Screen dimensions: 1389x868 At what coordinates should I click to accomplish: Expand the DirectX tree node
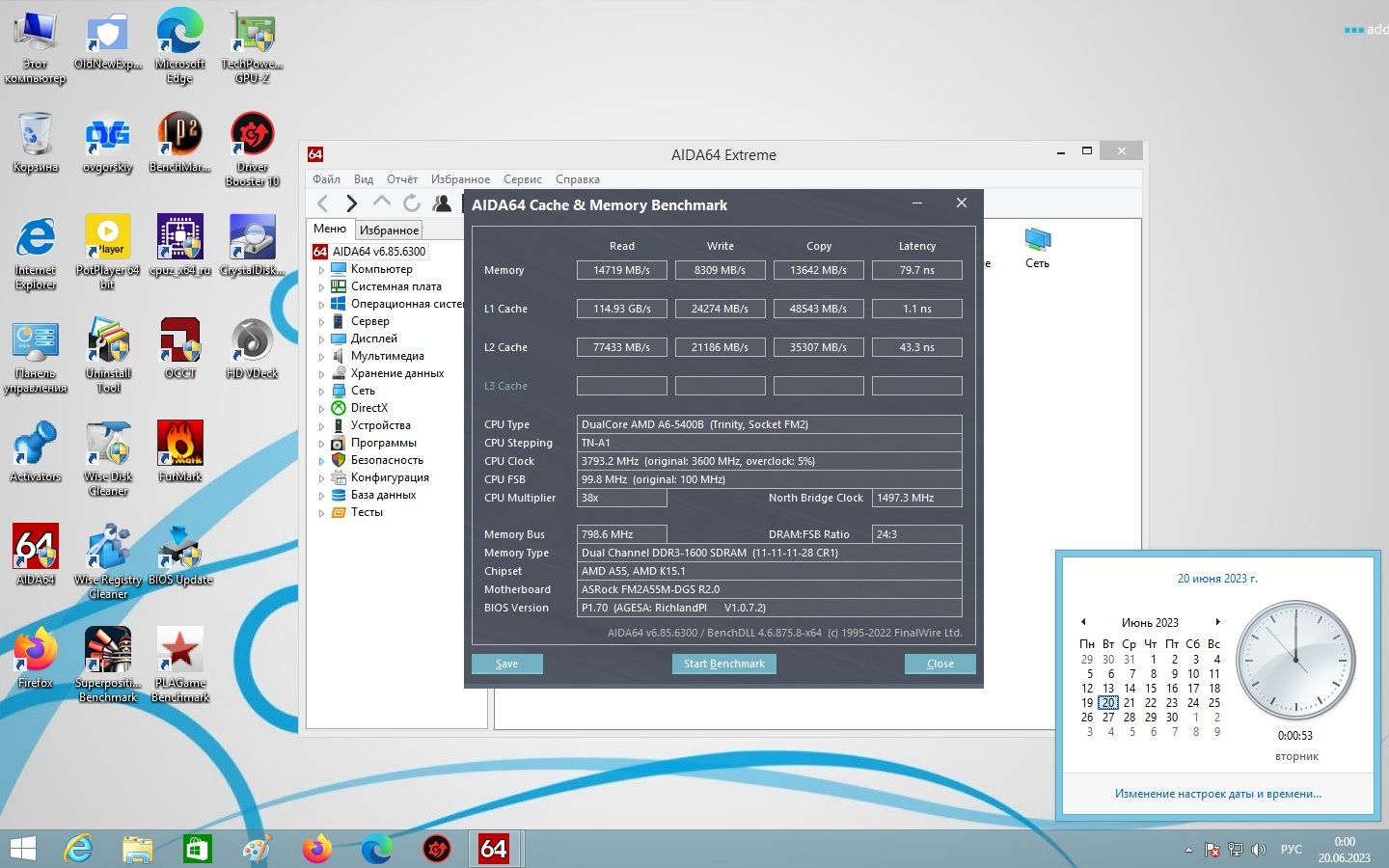321,409
